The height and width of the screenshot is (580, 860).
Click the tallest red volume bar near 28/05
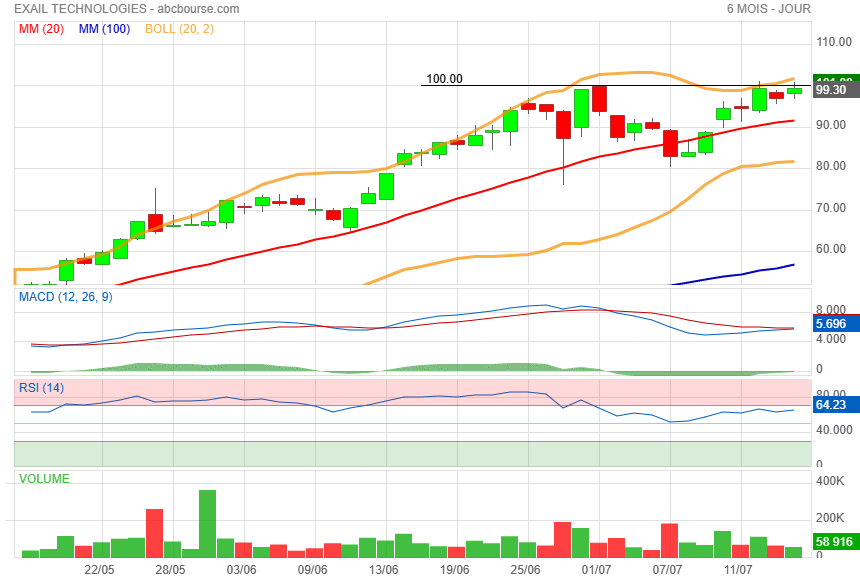click(155, 533)
